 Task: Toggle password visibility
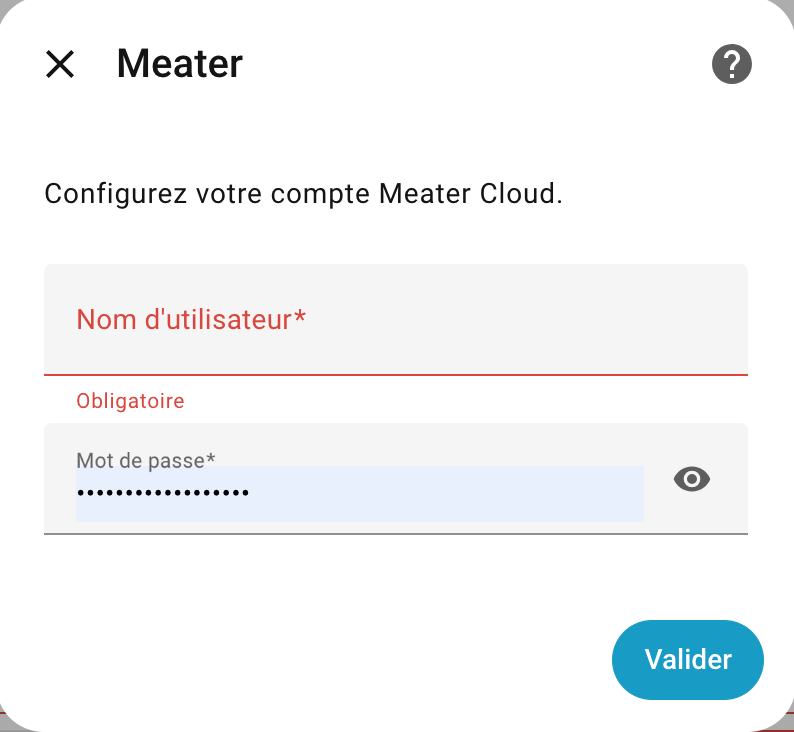pos(692,480)
